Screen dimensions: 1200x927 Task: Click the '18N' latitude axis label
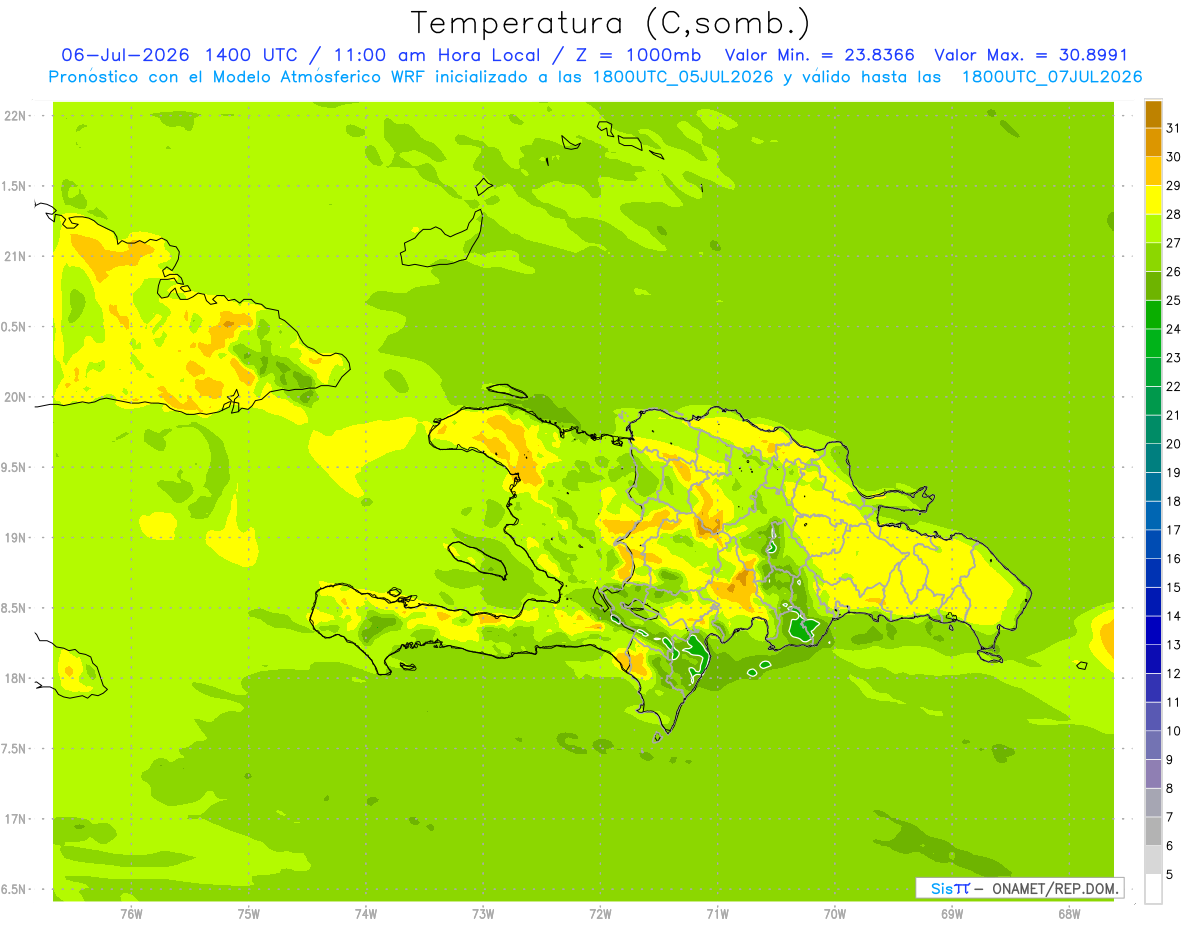16,678
